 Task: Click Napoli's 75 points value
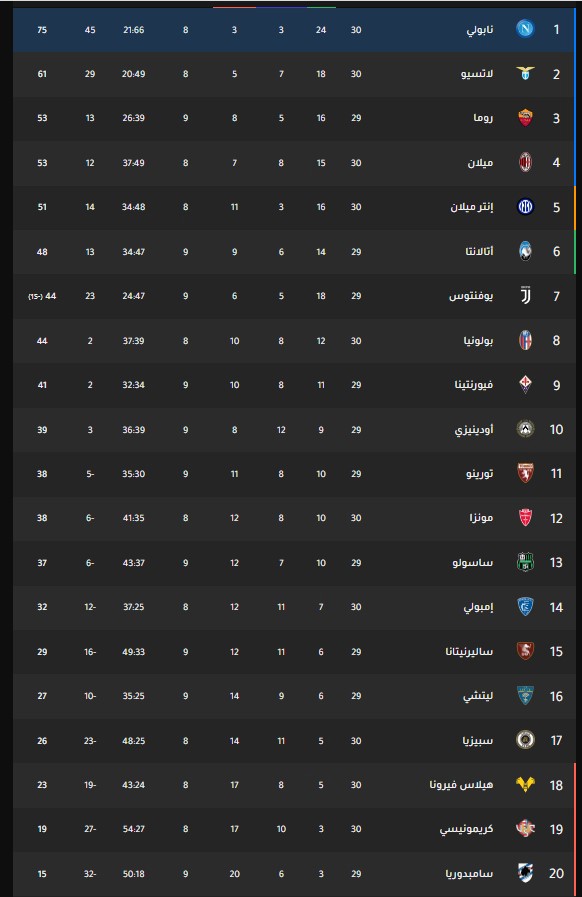pos(42,30)
